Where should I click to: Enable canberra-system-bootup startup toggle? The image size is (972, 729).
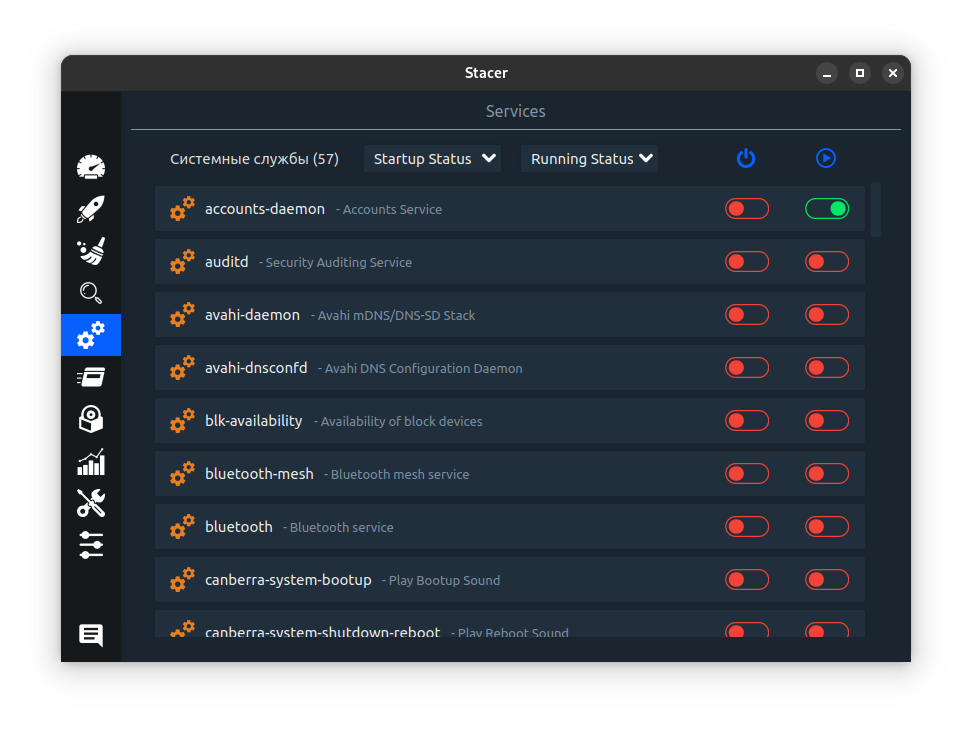tap(747, 580)
